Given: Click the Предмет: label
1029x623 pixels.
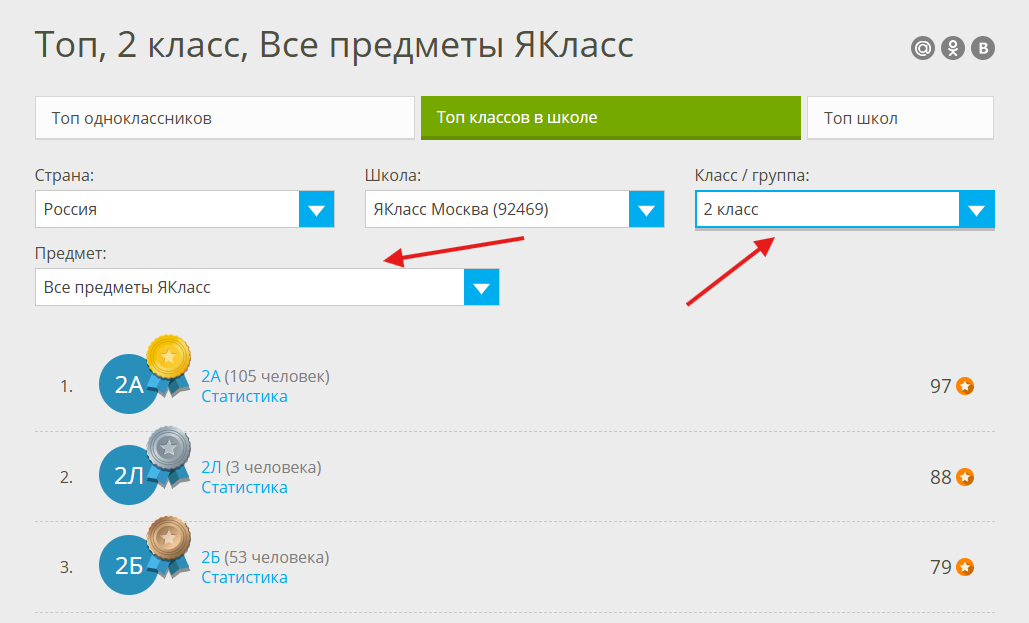Looking at the screenshot, I should coord(70,253).
